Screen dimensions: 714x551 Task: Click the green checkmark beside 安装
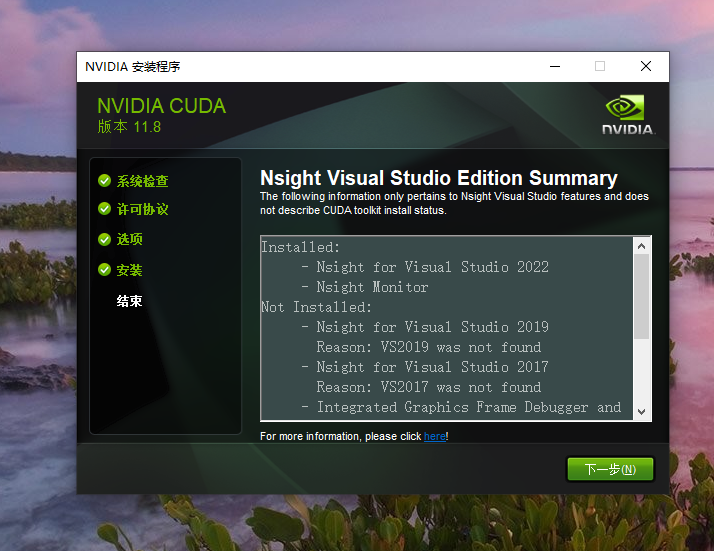tap(104, 270)
